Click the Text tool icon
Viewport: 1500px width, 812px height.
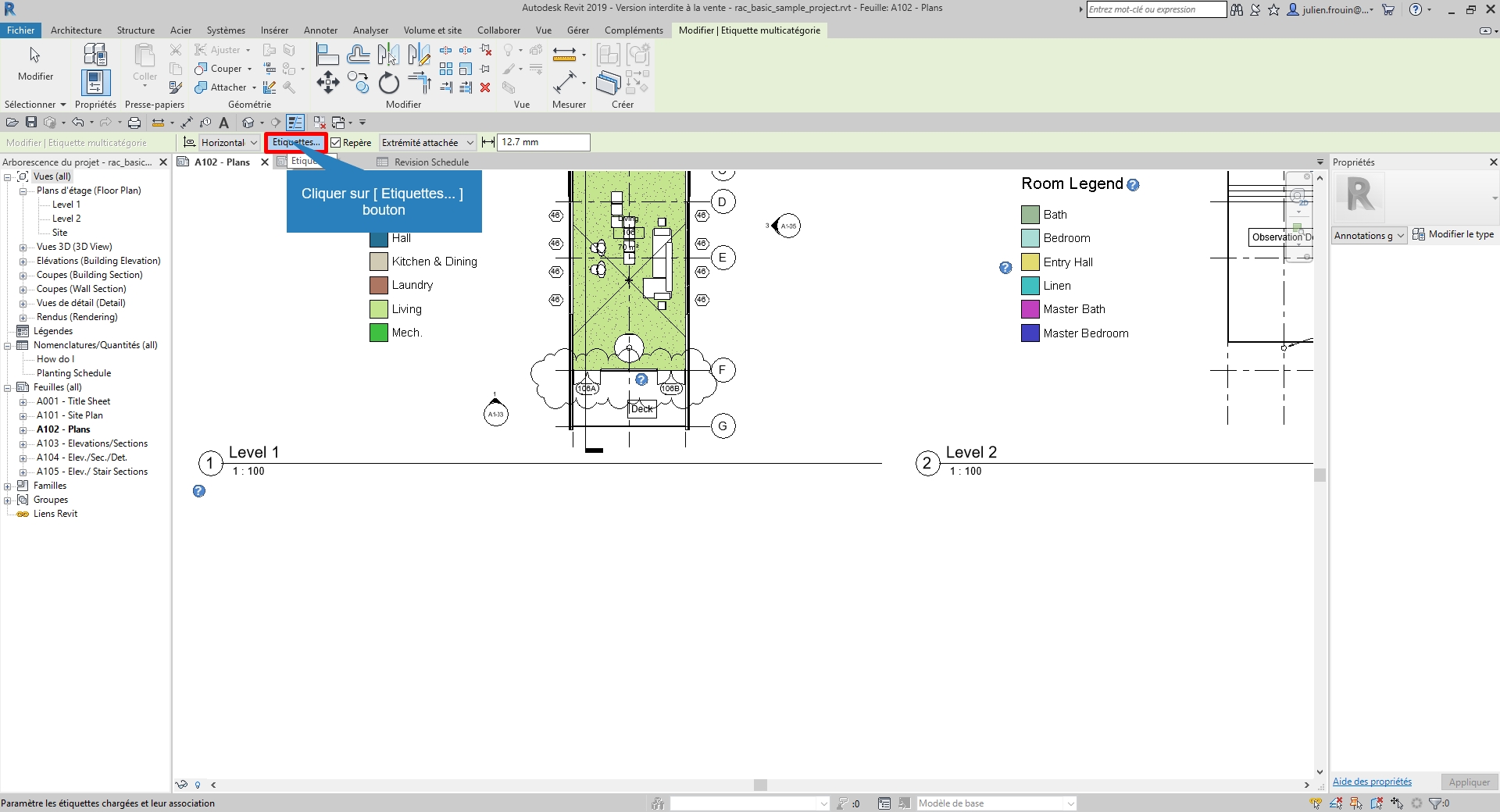point(224,123)
